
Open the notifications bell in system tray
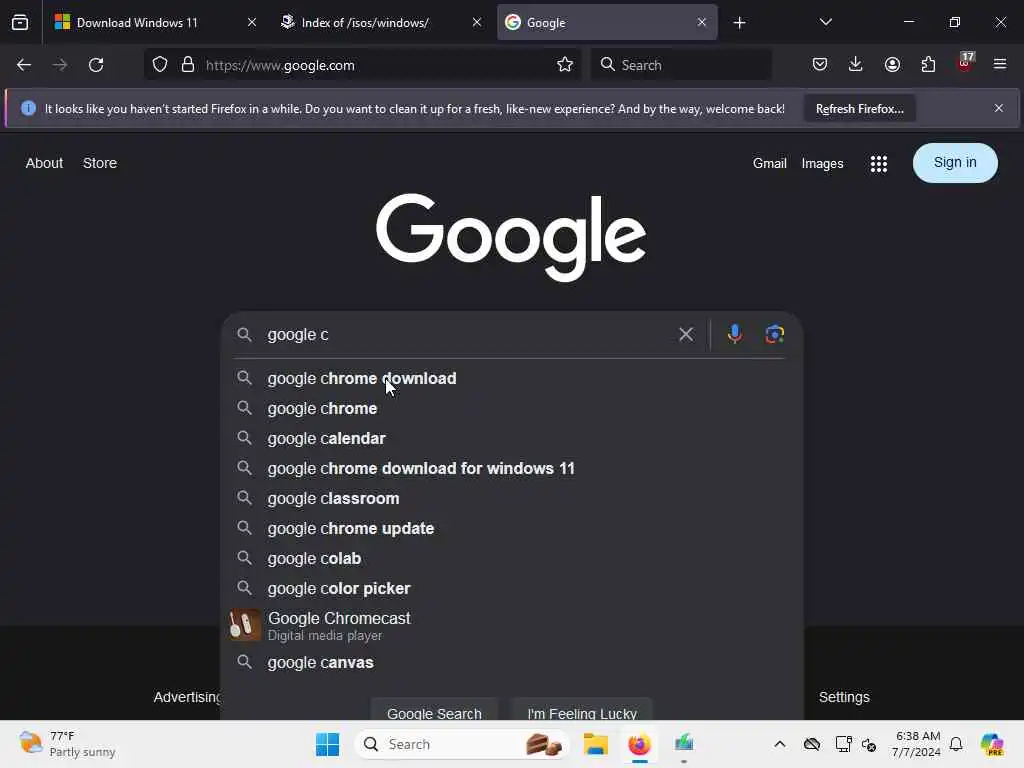click(x=956, y=744)
